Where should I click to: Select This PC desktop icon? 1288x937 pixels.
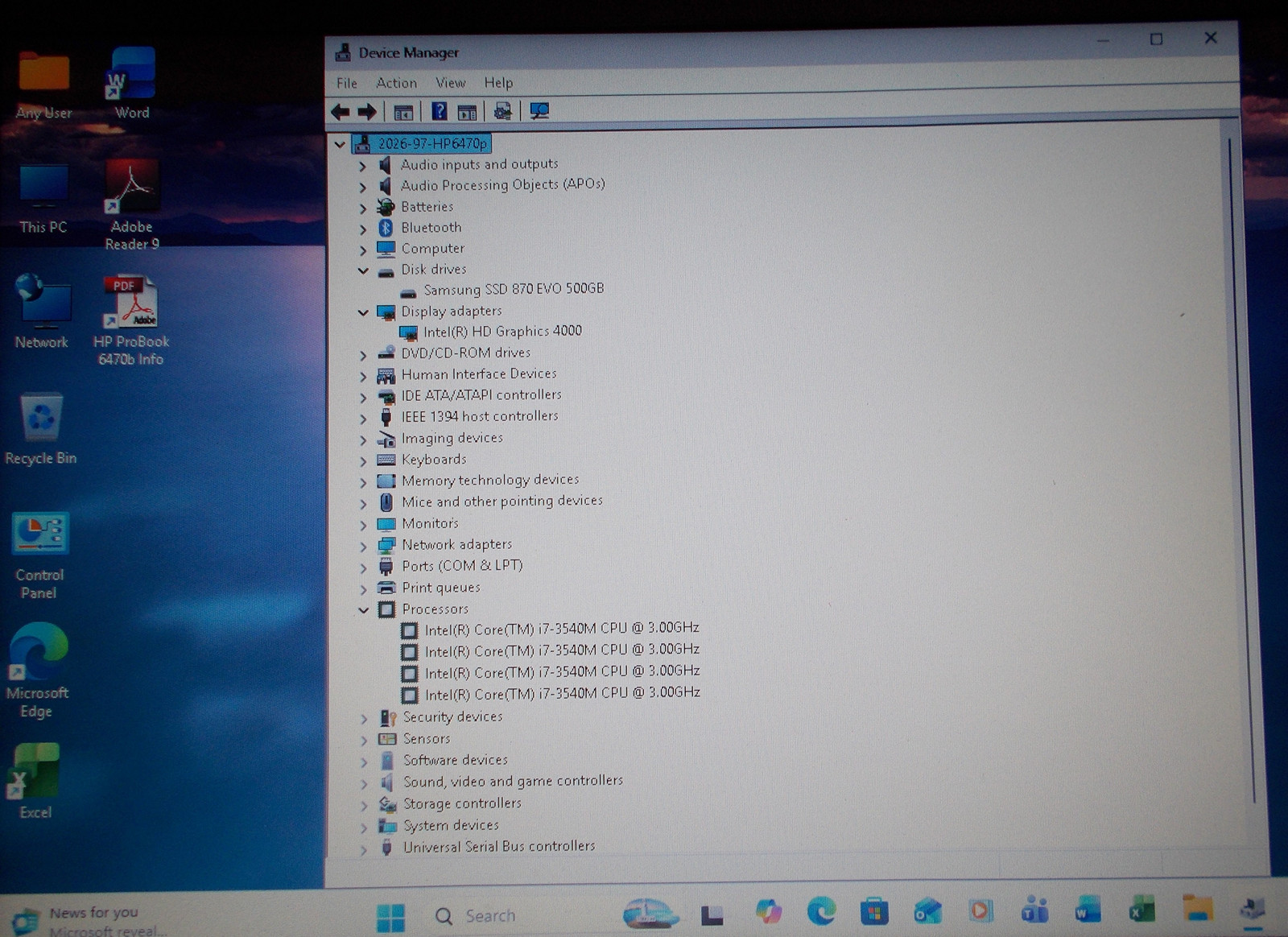pyautogui.click(x=43, y=200)
